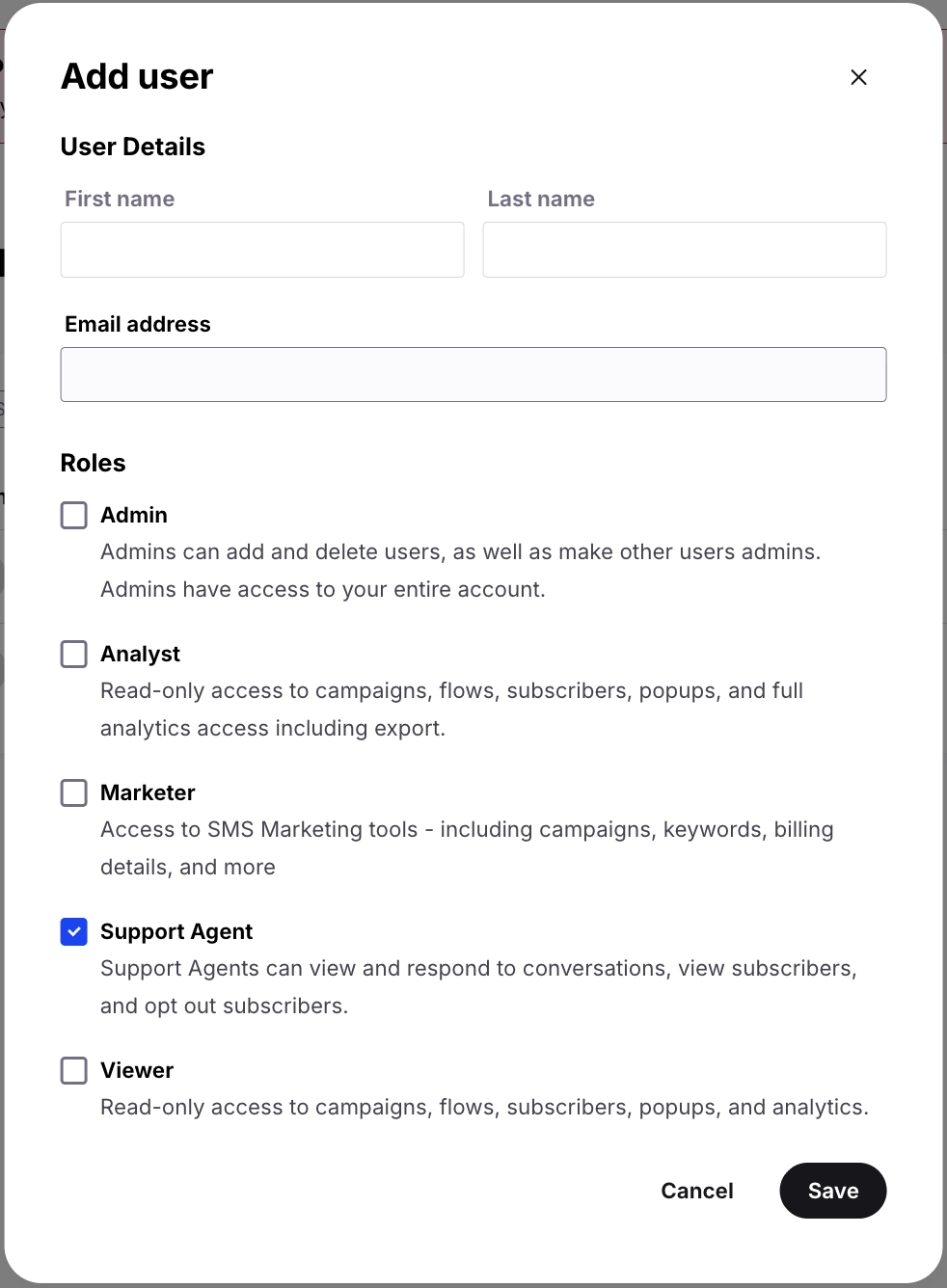Click the Last name input field
This screenshot has height=1288, width=947.
tap(684, 250)
